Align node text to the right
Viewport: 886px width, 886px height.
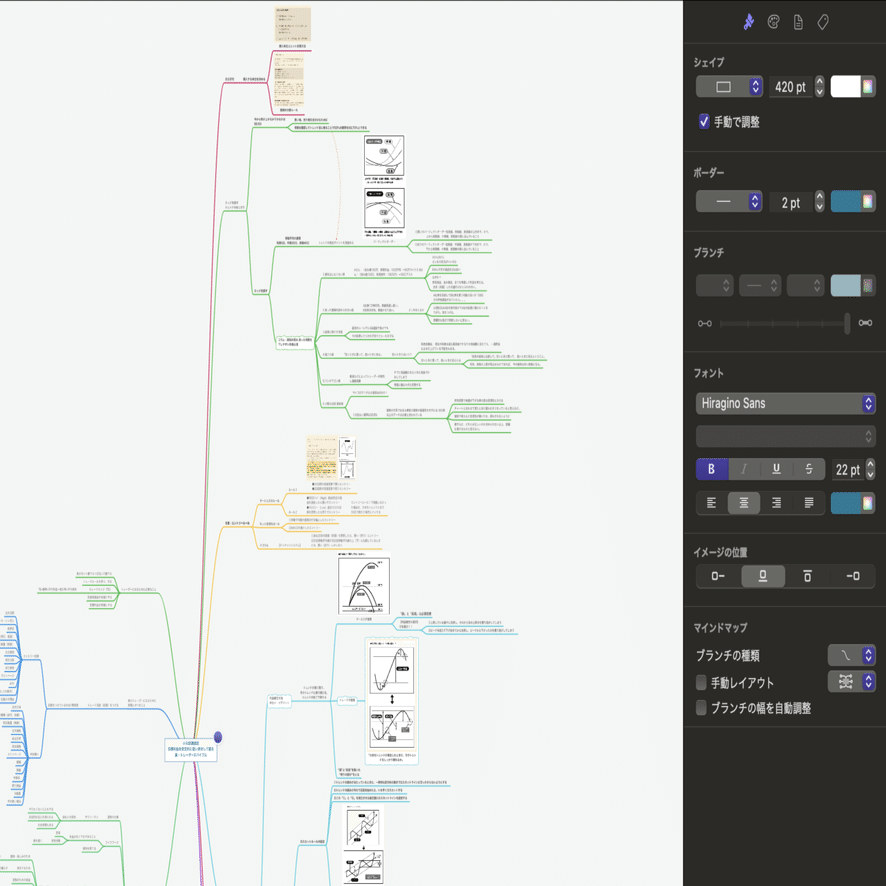(x=776, y=503)
